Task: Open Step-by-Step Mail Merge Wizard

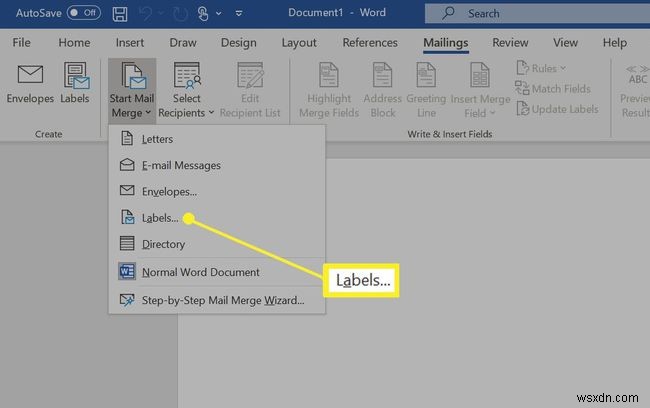Action: pyautogui.click(x=217, y=300)
